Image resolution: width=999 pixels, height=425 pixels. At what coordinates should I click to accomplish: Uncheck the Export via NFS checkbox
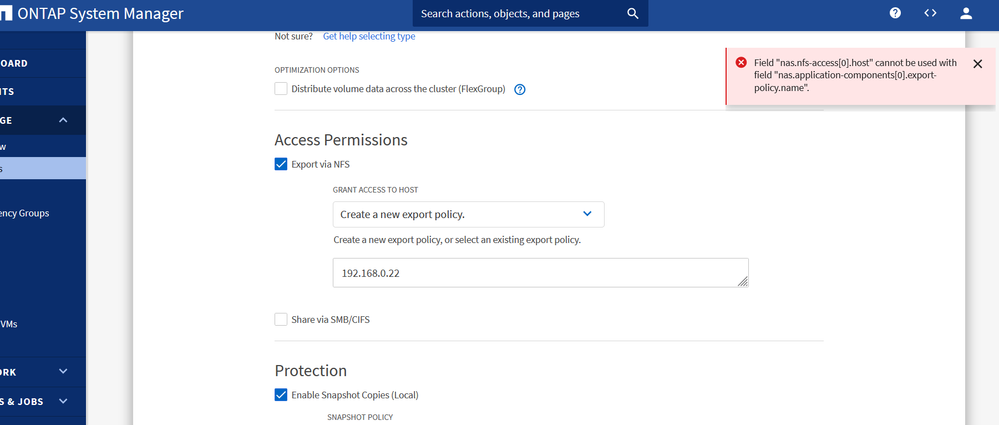281,164
